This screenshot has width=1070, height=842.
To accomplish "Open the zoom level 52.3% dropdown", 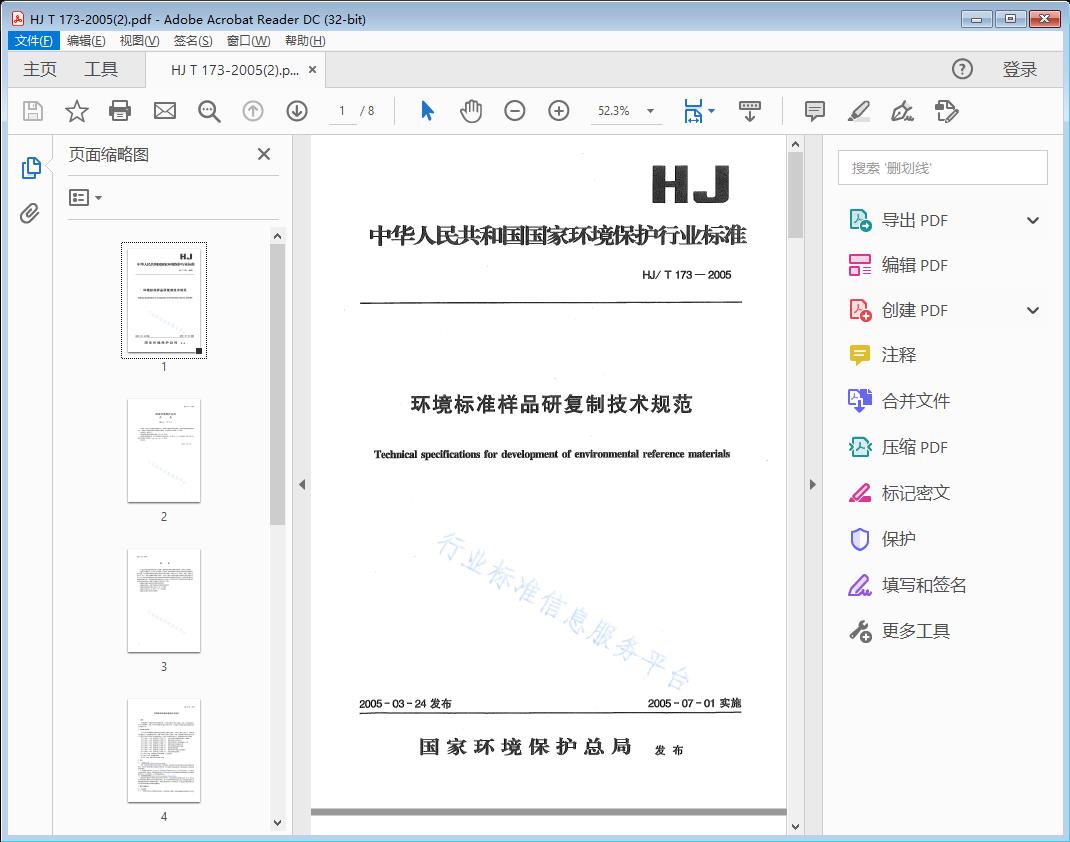I will click(x=650, y=111).
